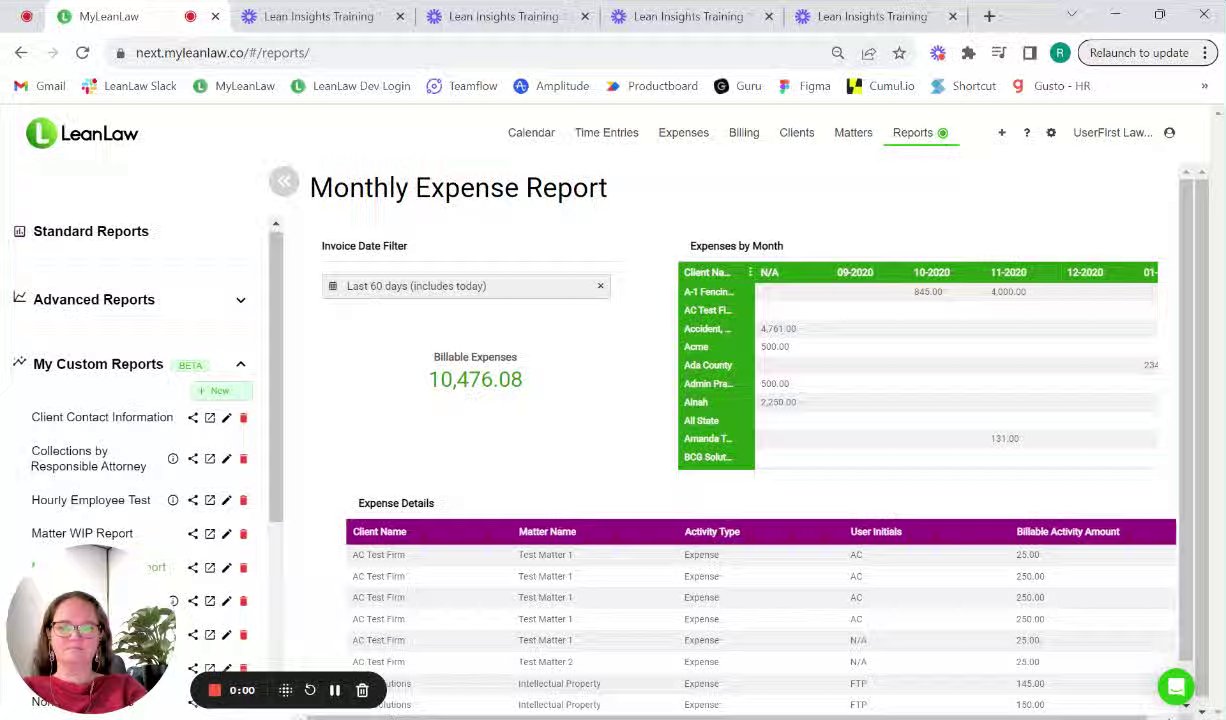Reload the page
This screenshot has width=1226, height=720.
point(82,53)
